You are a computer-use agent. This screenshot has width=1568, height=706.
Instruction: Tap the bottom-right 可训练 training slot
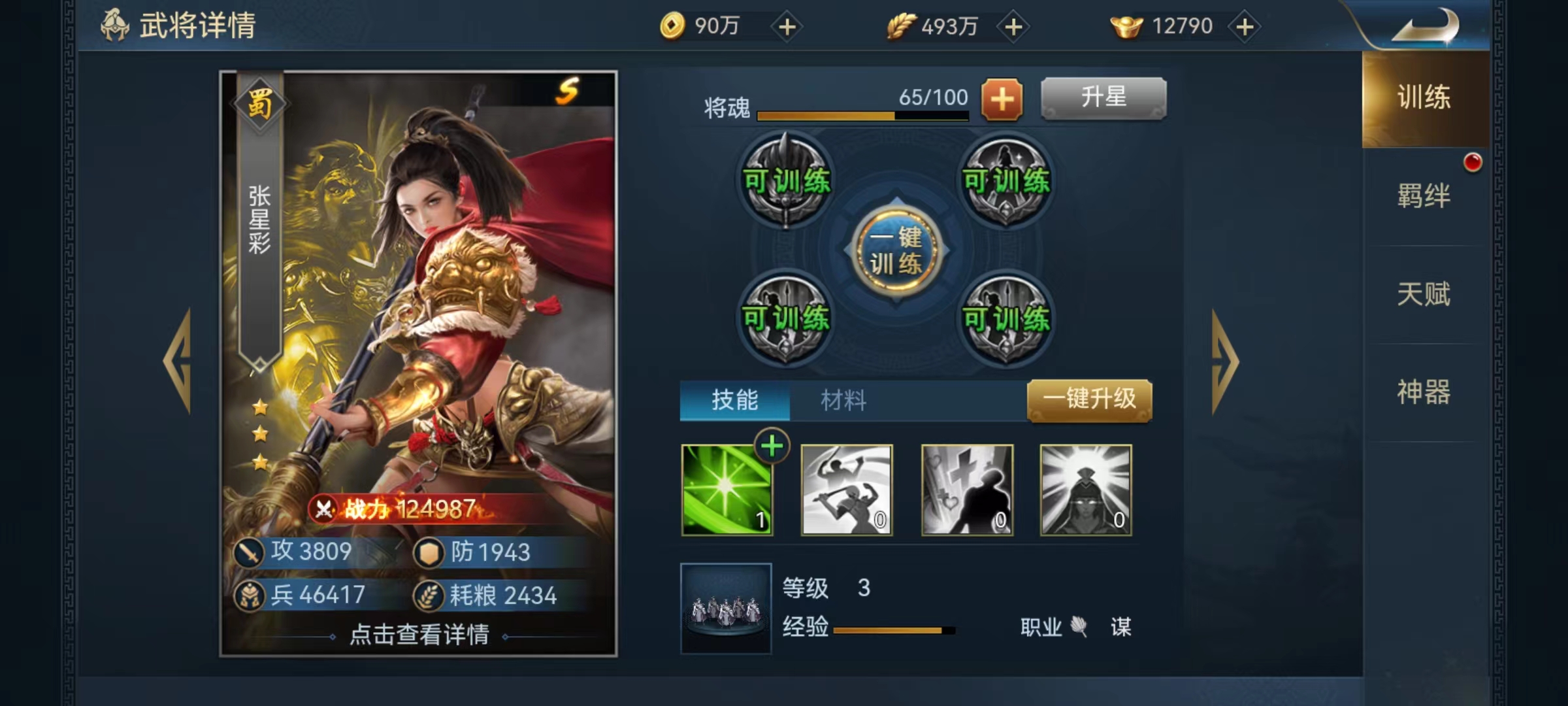pos(1006,318)
